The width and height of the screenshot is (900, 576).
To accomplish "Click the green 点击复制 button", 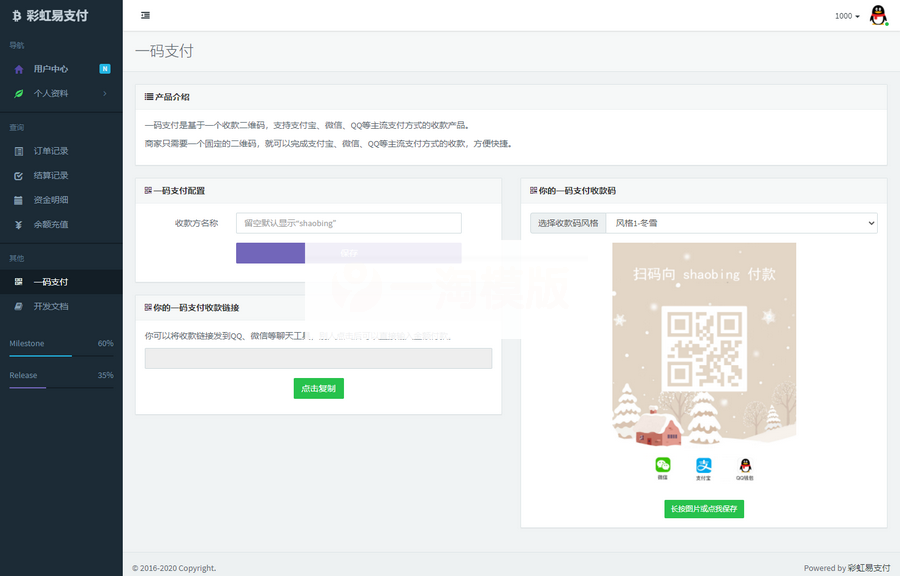I will pos(318,388).
